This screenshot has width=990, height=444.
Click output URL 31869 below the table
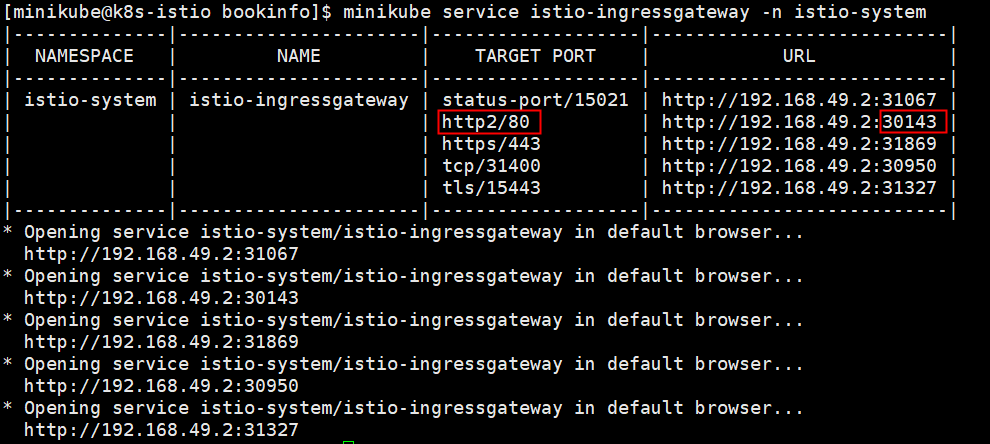pos(161,342)
